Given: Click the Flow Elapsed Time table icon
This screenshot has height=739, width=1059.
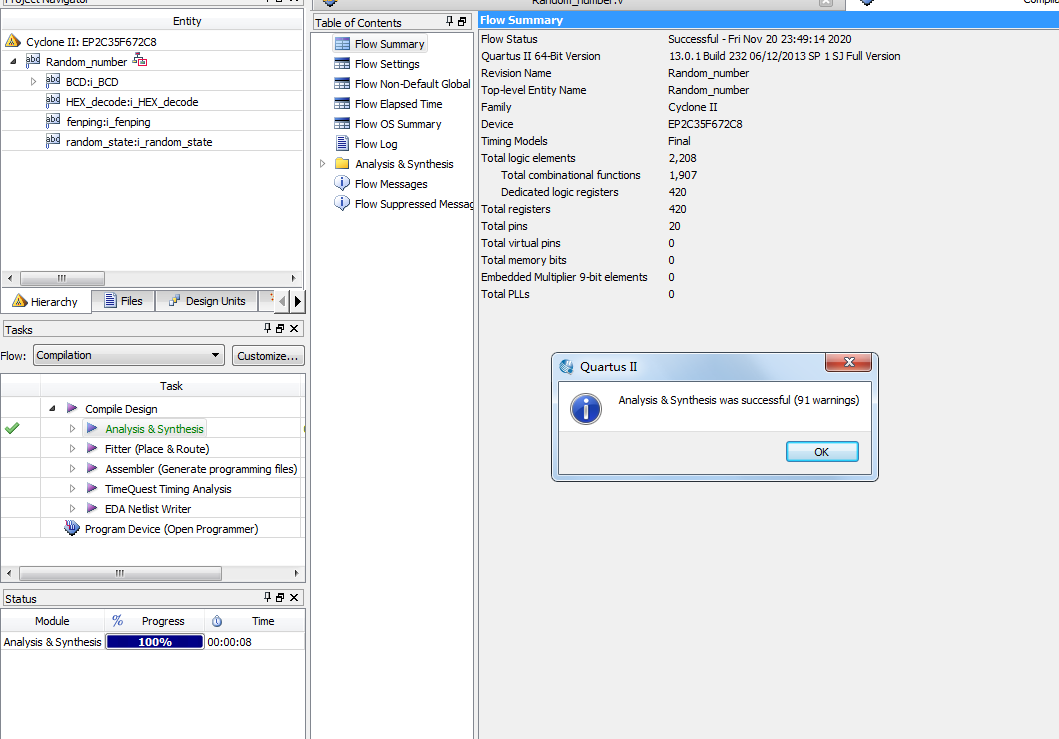Looking at the screenshot, I should (342, 104).
